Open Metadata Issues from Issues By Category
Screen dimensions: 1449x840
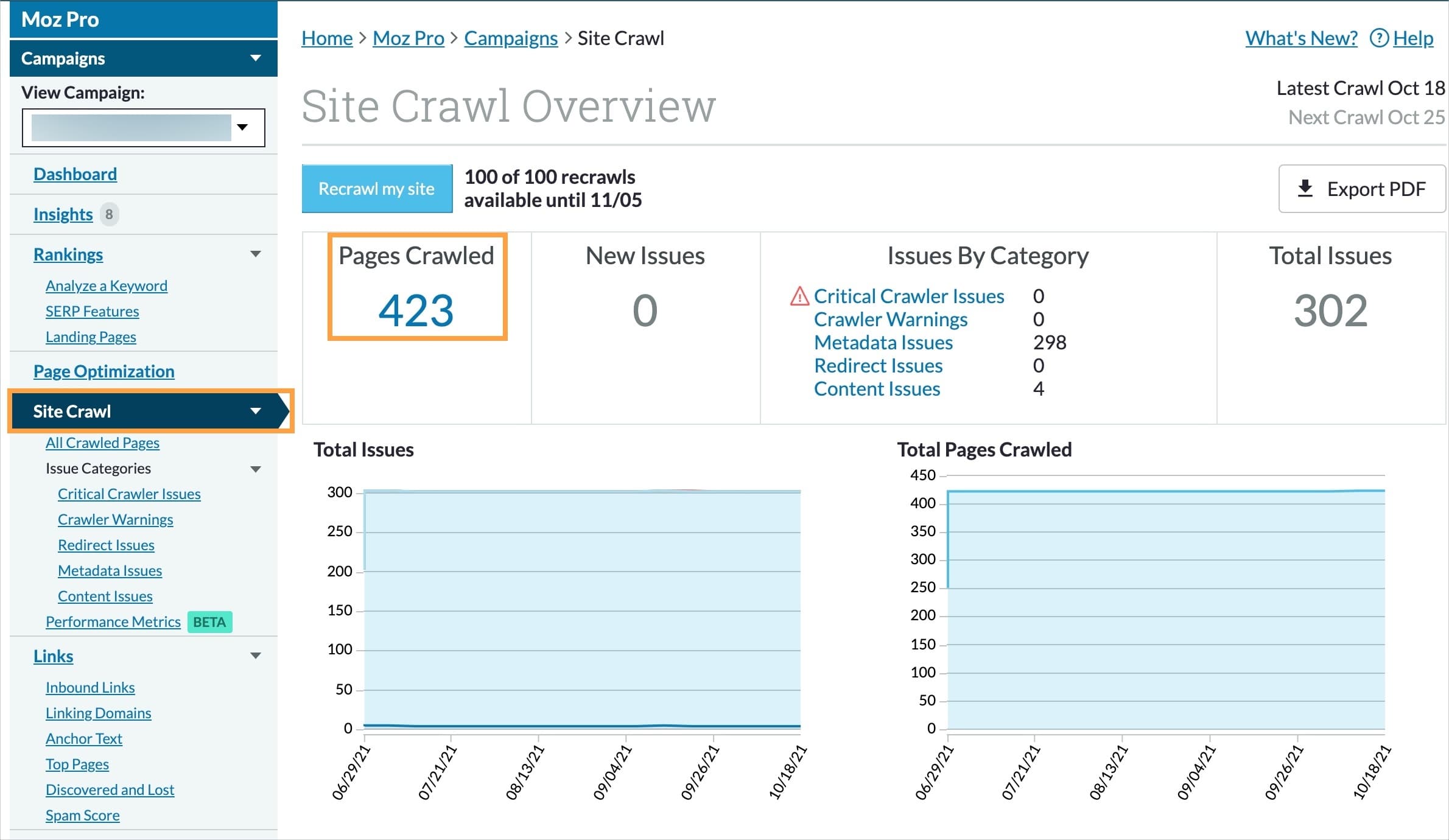tap(883, 342)
